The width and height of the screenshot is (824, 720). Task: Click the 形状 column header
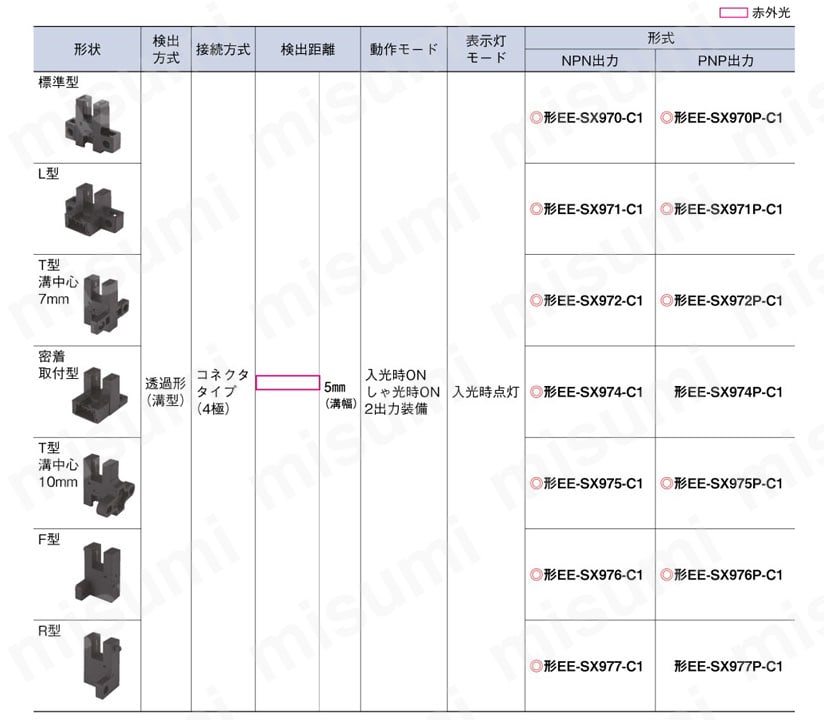(x=87, y=49)
